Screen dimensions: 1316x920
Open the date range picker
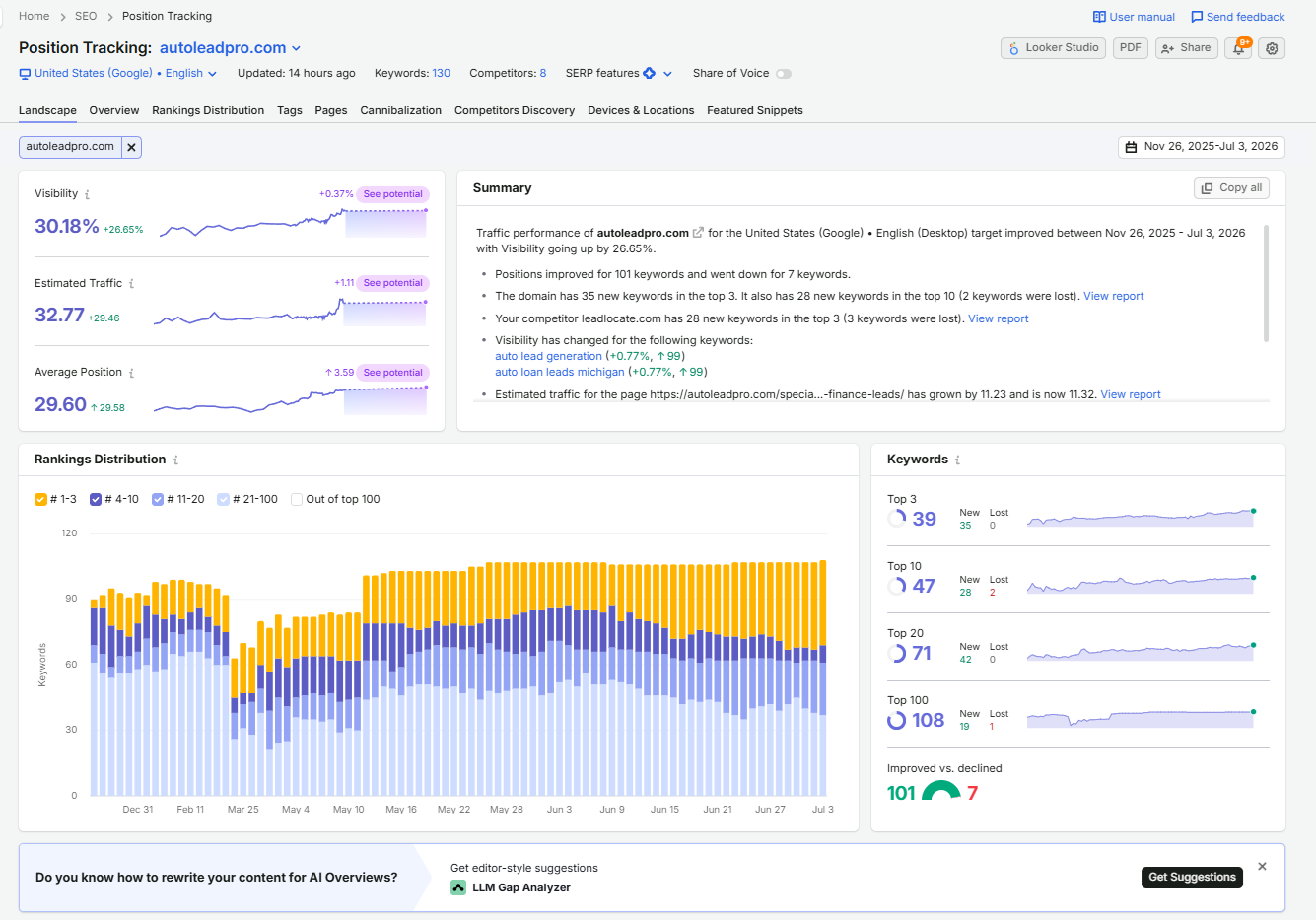(1201, 147)
